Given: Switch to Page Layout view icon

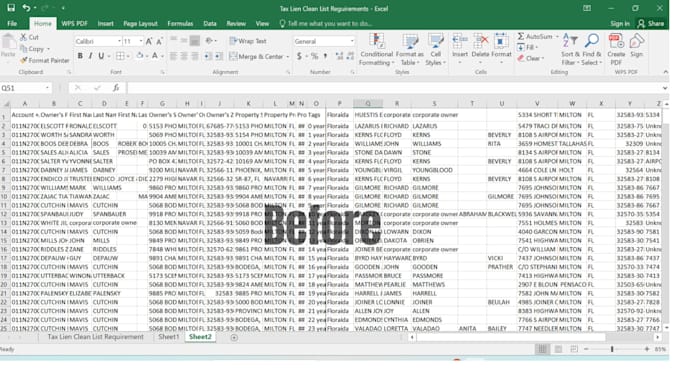Looking at the screenshot, I should click(559, 349).
